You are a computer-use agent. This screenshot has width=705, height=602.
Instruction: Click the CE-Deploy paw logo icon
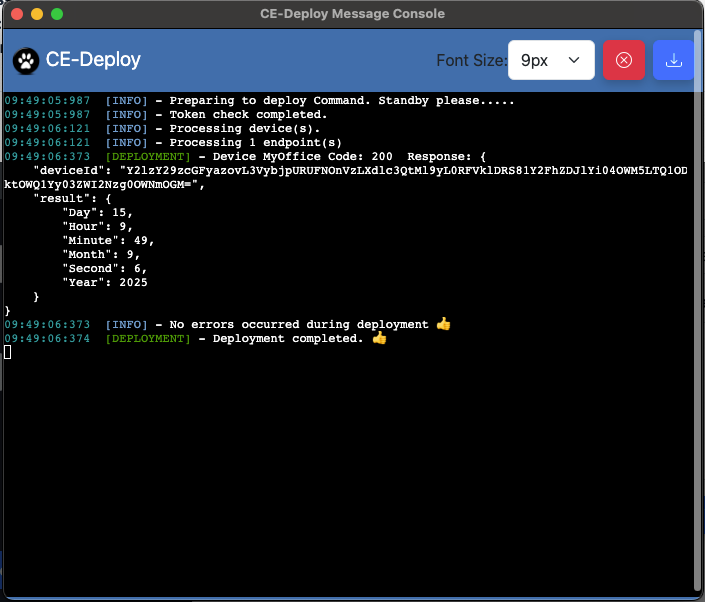click(x=26, y=60)
